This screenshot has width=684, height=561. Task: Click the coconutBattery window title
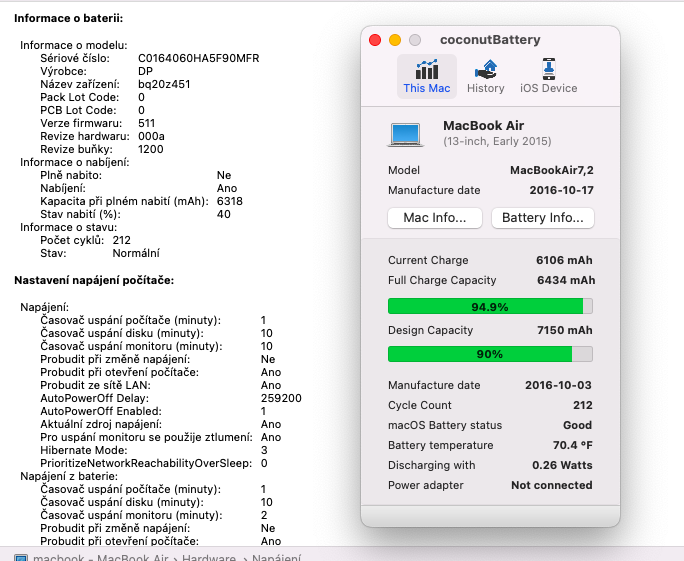point(490,40)
